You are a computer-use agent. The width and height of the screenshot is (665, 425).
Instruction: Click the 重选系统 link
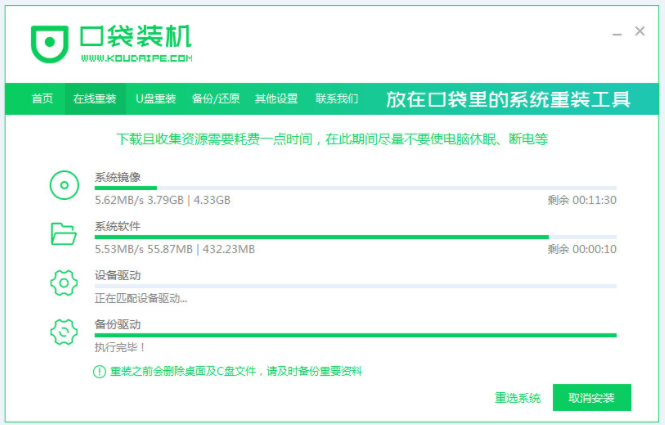[x=517, y=398]
